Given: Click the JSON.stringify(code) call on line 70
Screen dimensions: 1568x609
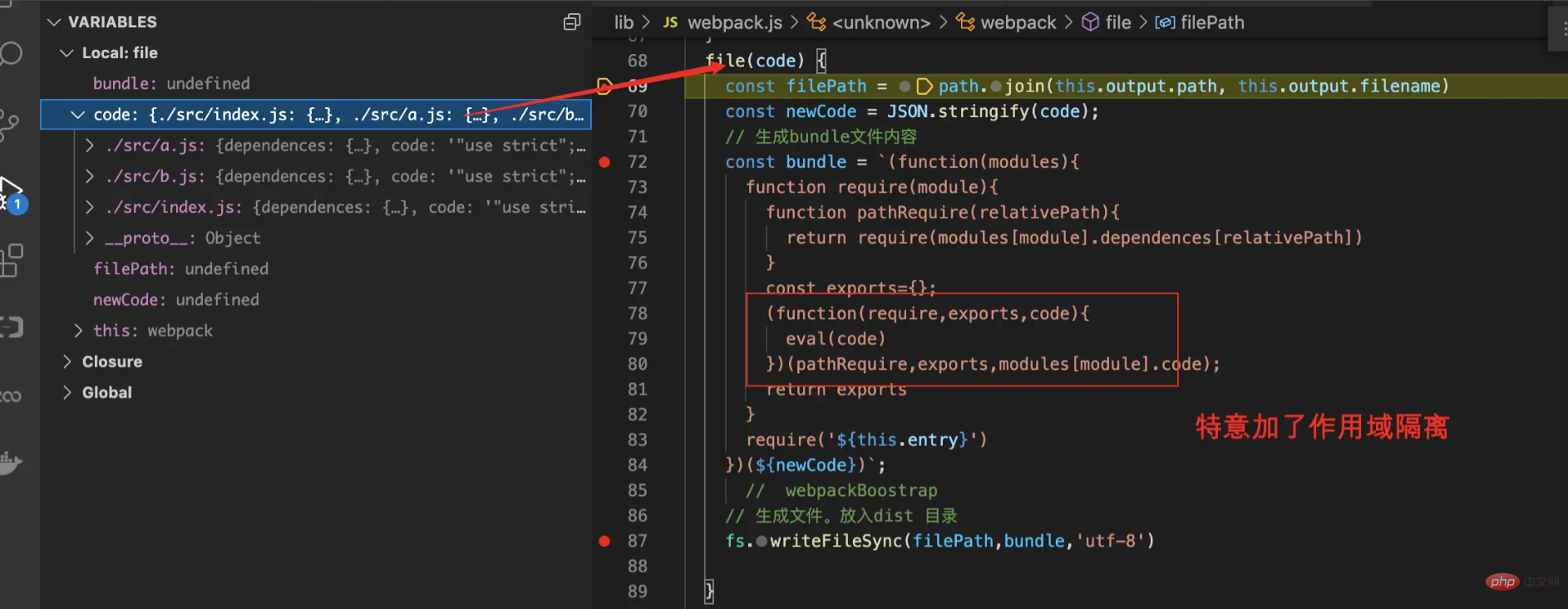Looking at the screenshot, I should click(x=988, y=111).
